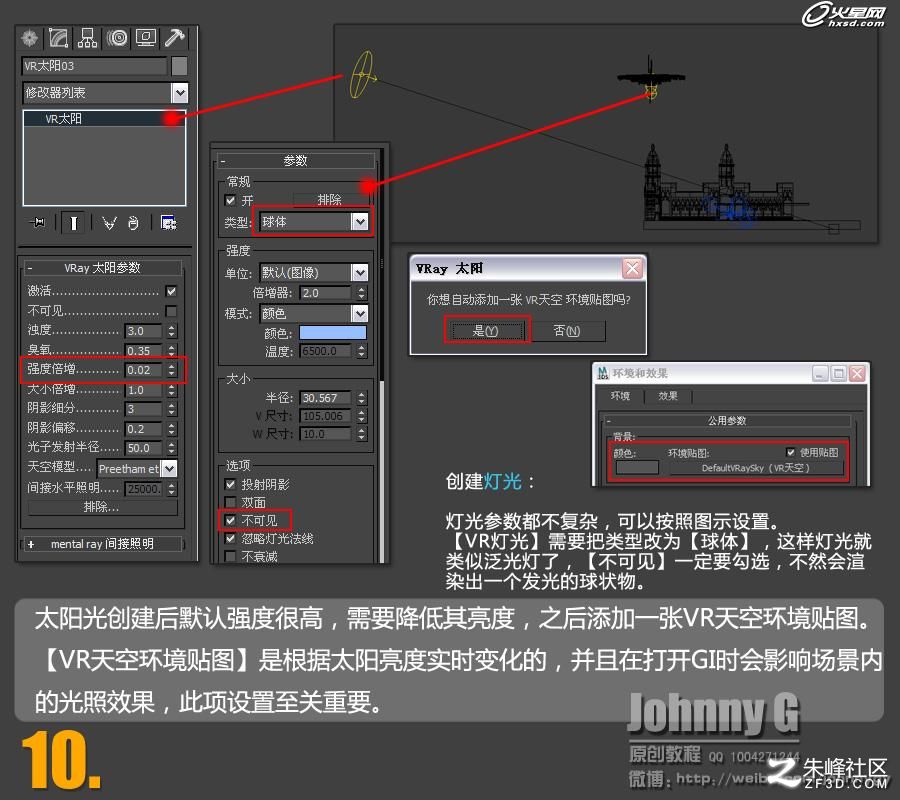Click the 光子发射半径 spinner arrows
Image resolution: width=900 pixels, height=800 pixels.
(x=172, y=448)
